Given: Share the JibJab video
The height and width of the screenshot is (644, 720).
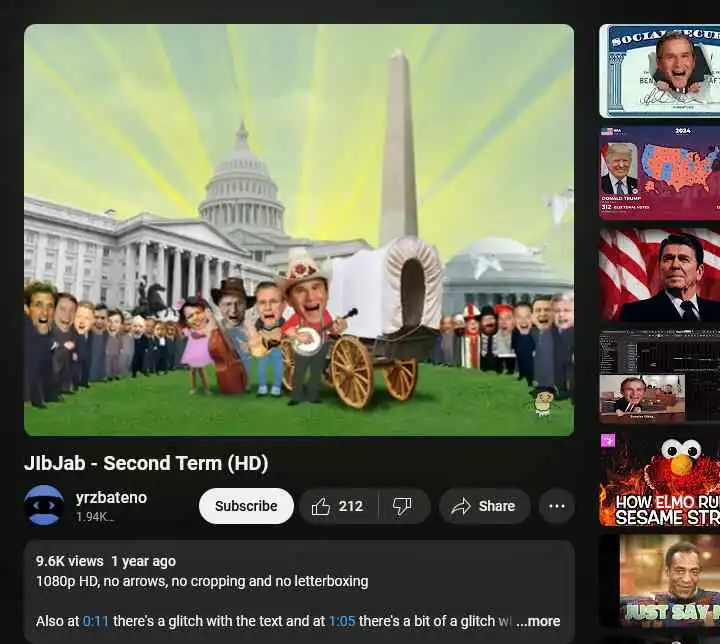Looking at the screenshot, I should (x=484, y=506).
